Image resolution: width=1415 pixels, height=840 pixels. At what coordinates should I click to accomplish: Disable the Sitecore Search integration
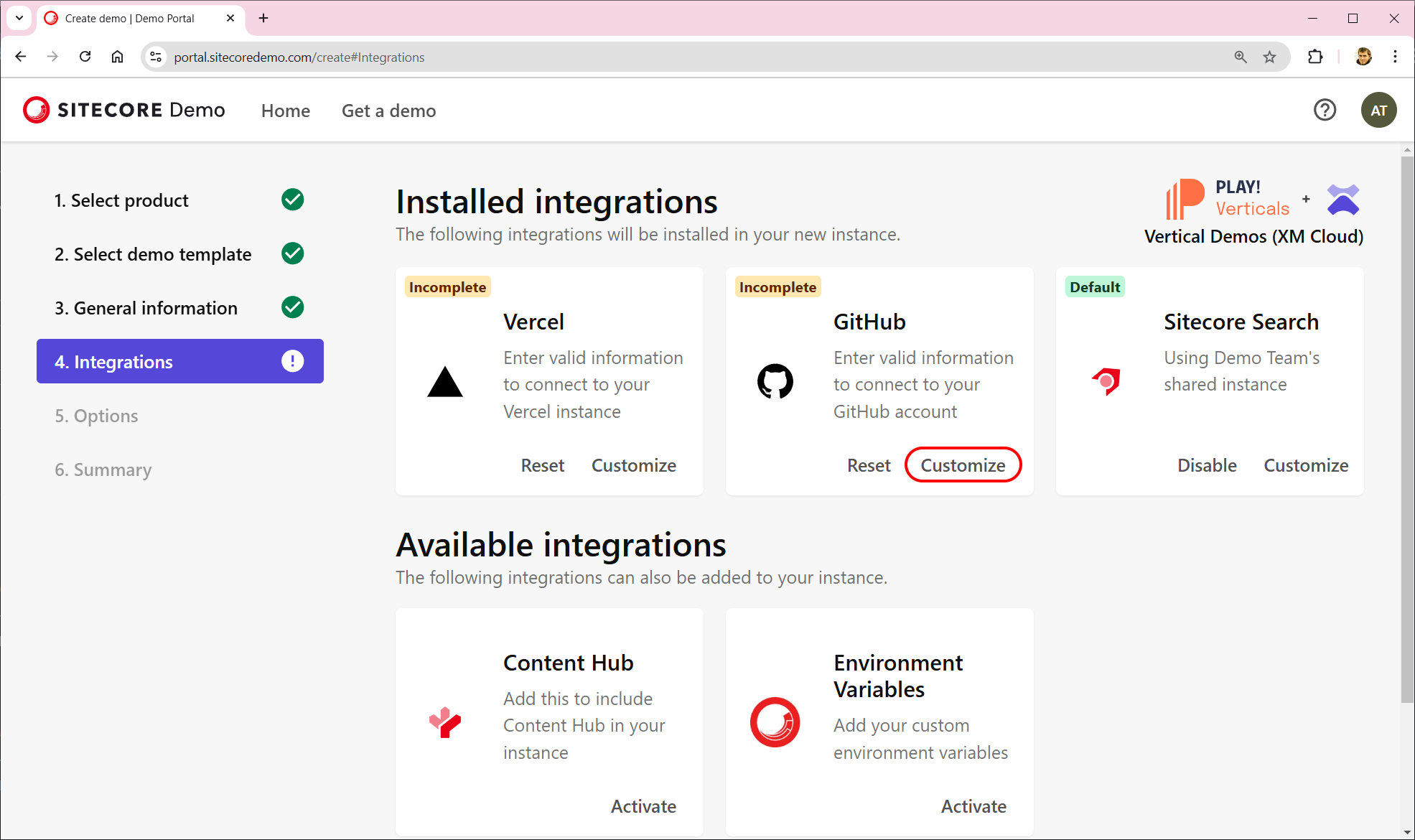tap(1207, 465)
